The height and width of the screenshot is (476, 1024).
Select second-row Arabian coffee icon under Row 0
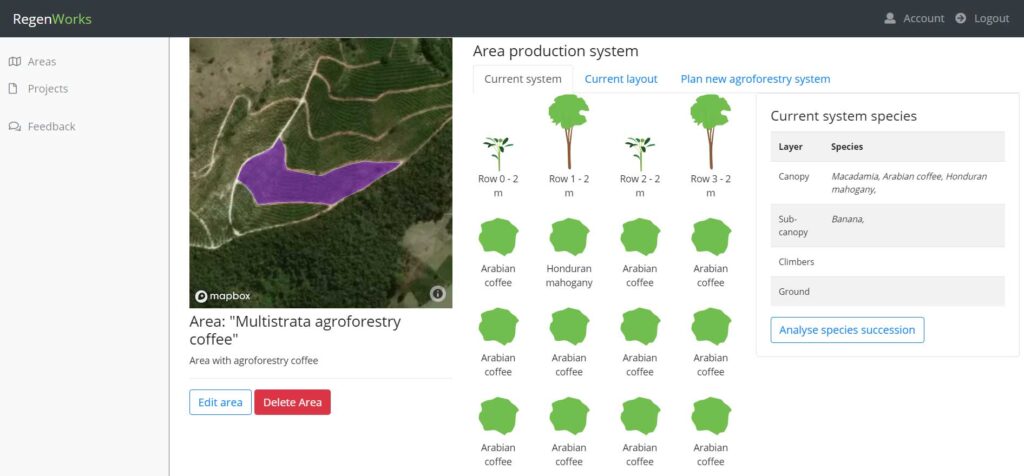pyautogui.click(x=498, y=326)
